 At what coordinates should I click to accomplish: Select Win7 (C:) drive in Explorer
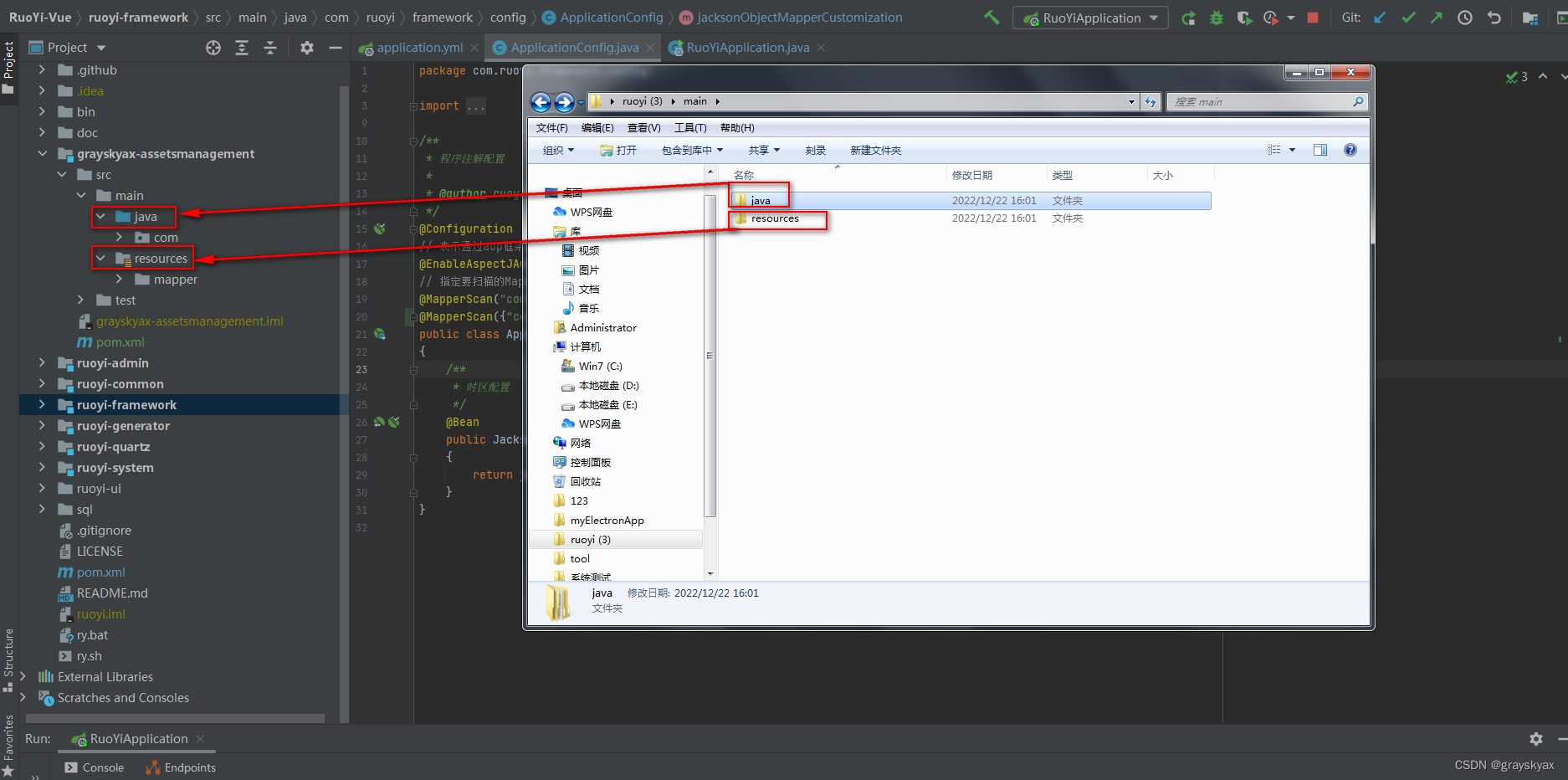[600, 366]
